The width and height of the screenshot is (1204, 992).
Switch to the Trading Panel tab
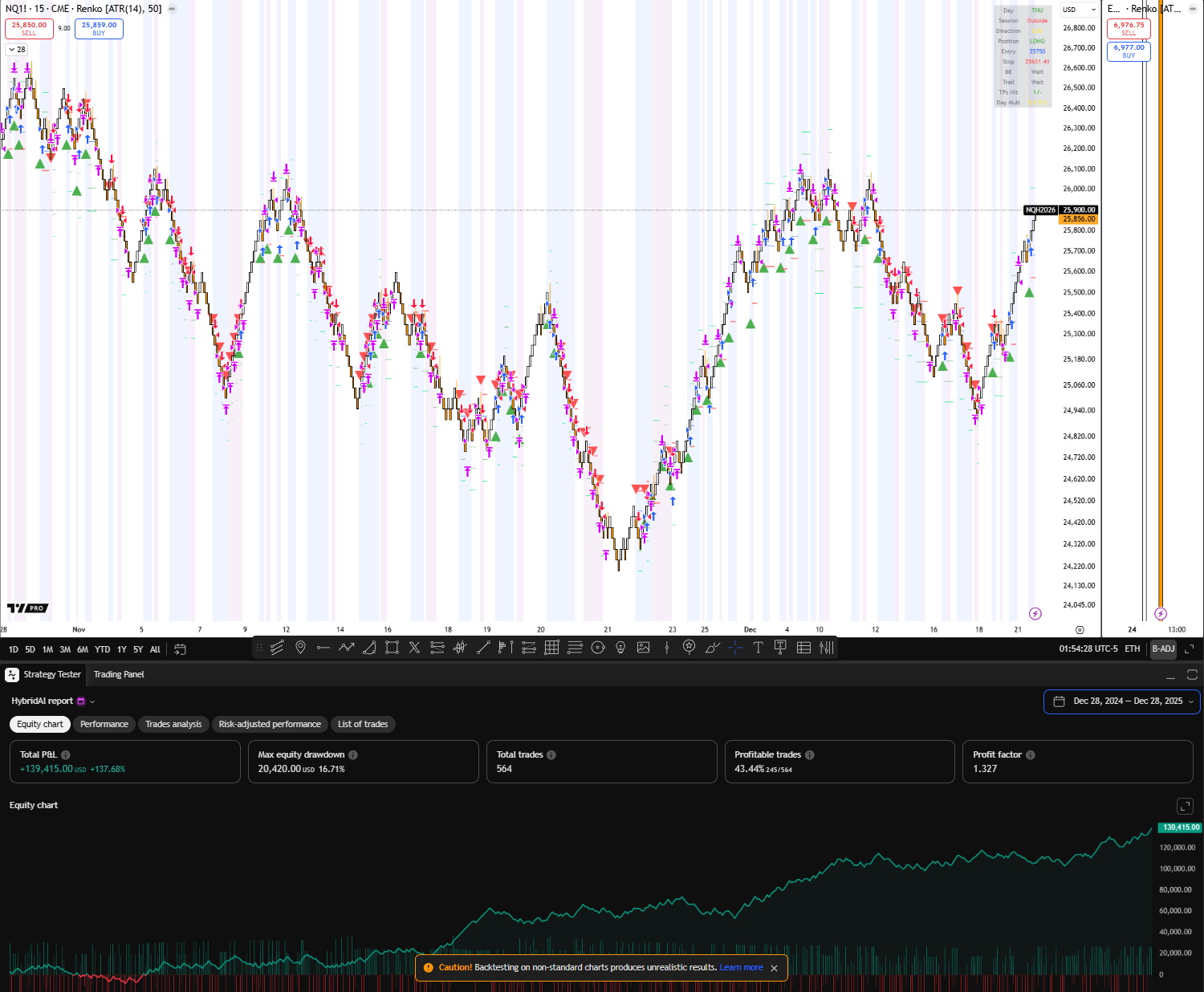(x=119, y=675)
